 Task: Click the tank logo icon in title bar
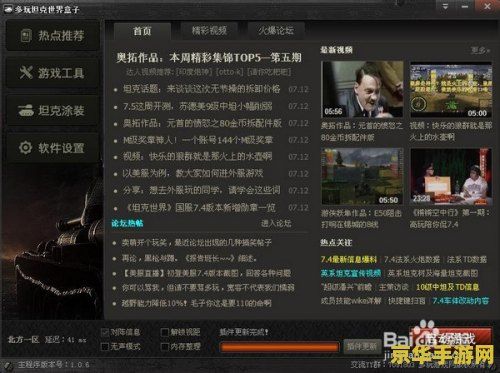pos(8,9)
